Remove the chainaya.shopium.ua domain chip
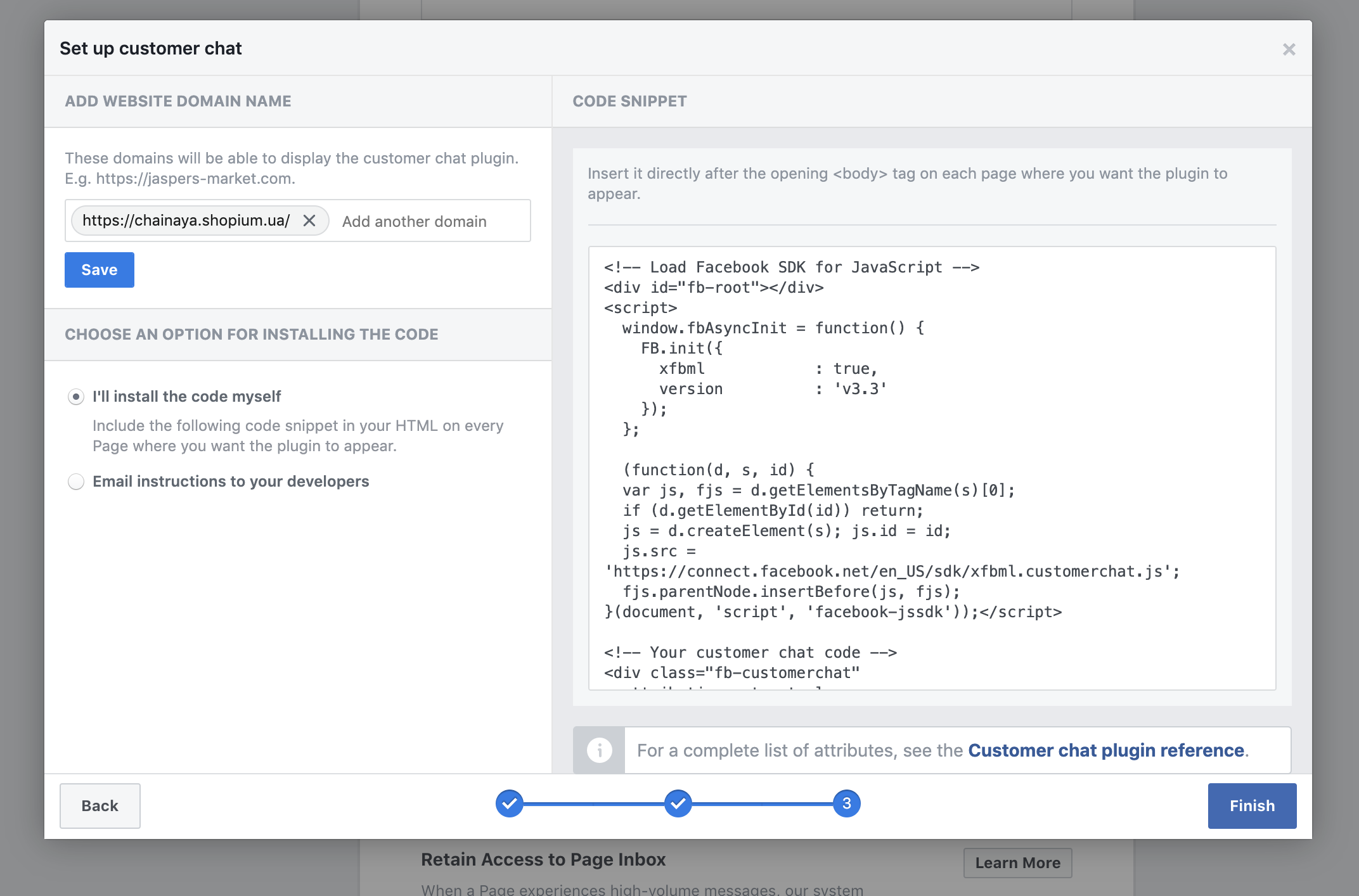The height and width of the screenshot is (896, 1359). 309,221
